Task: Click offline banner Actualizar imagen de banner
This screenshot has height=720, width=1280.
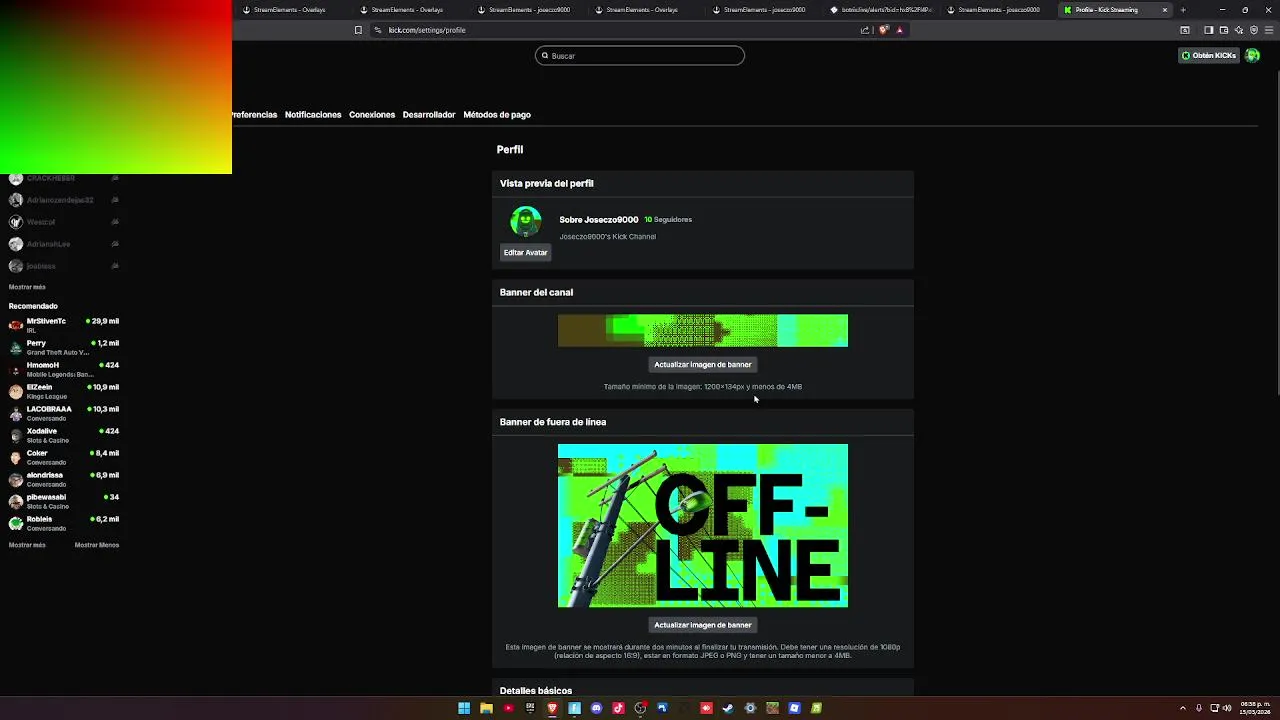Action: tap(703, 625)
